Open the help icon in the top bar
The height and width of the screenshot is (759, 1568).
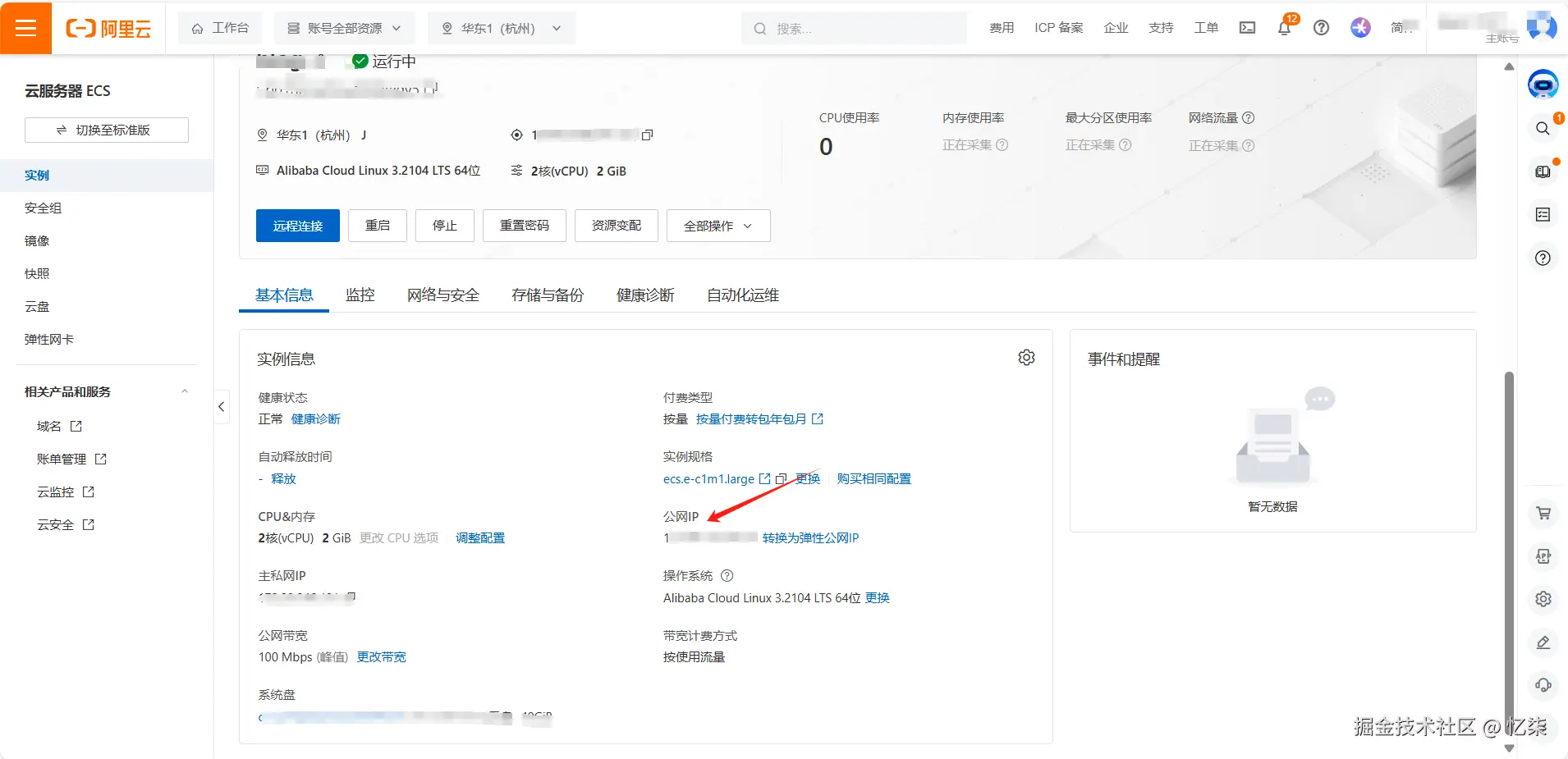coord(1321,28)
